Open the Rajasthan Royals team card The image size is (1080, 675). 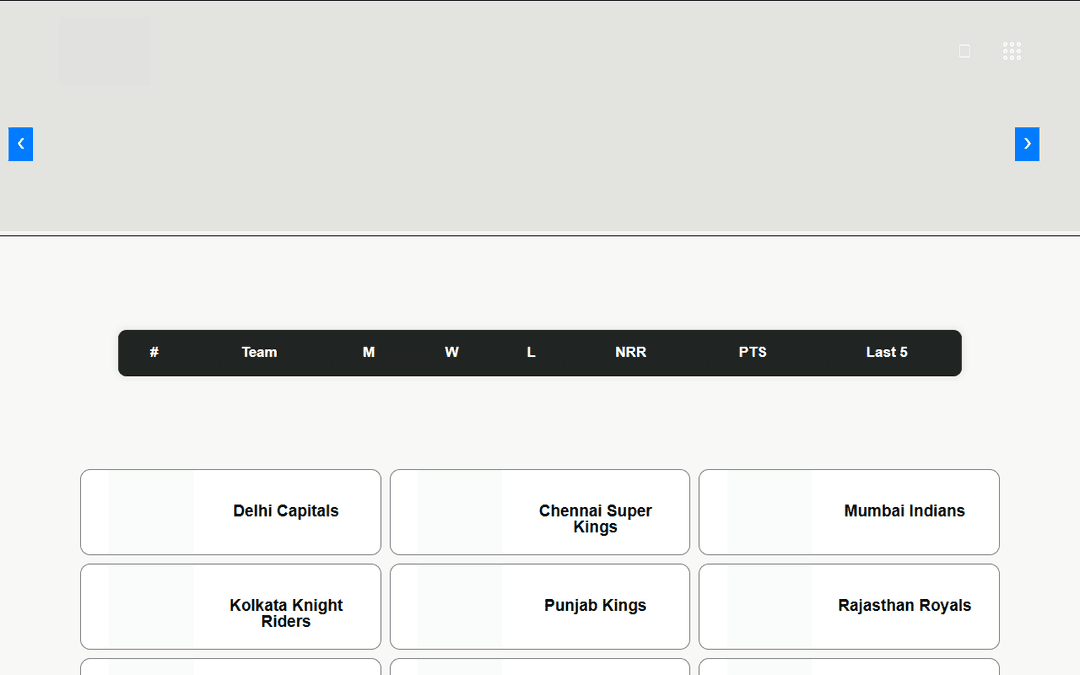click(x=849, y=606)
